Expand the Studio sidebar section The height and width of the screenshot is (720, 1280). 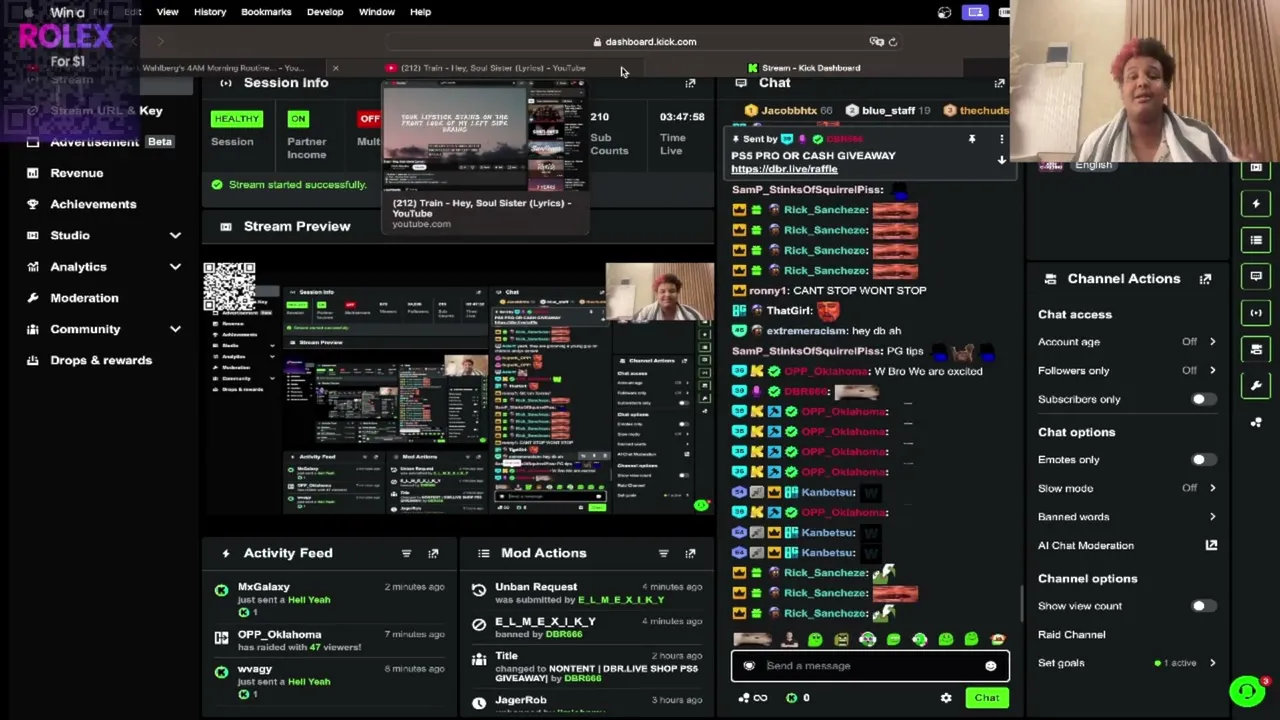(x=175, y=235)
